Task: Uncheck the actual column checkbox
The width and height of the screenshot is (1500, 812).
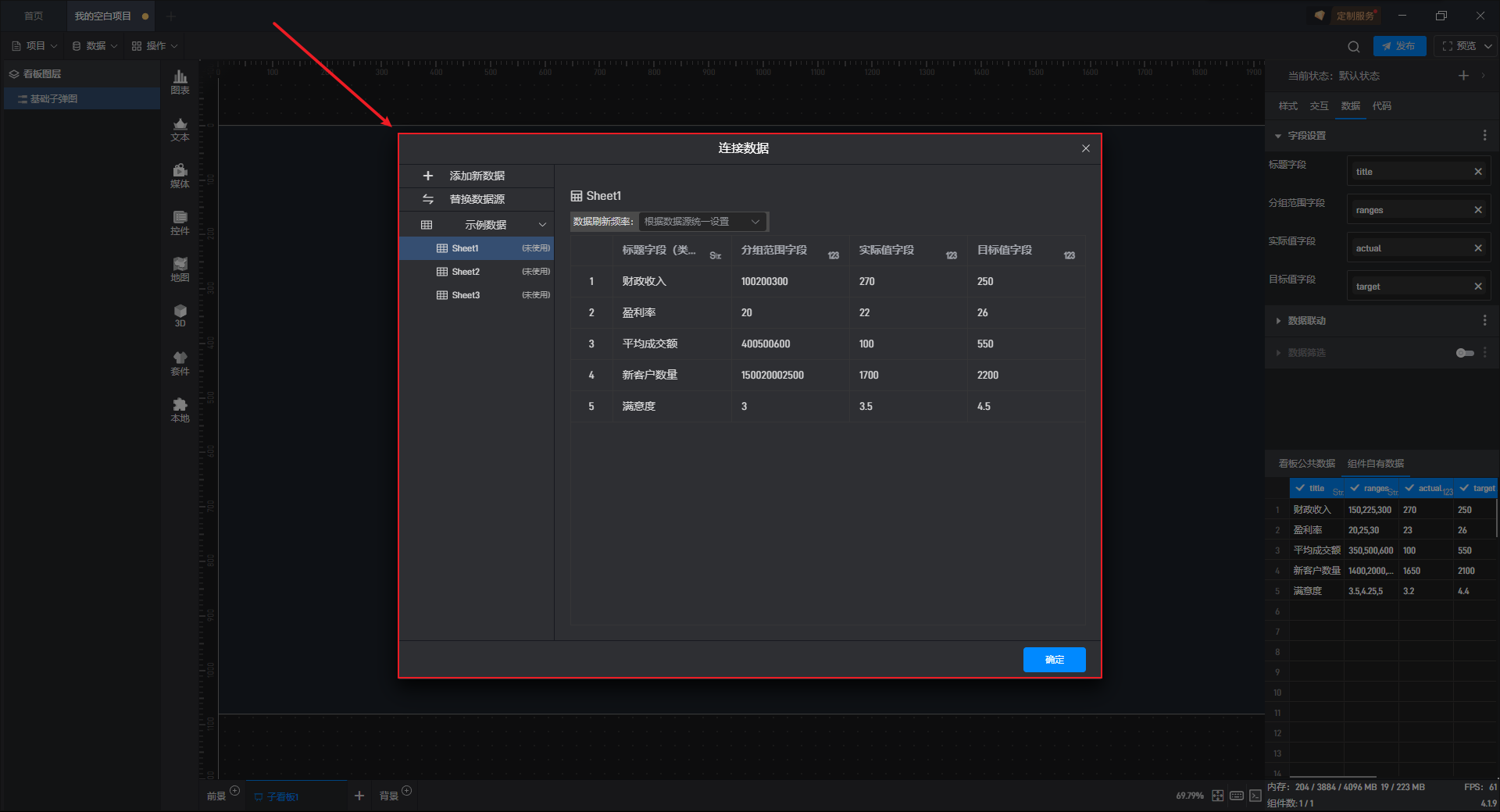Action: (1409, 488)
